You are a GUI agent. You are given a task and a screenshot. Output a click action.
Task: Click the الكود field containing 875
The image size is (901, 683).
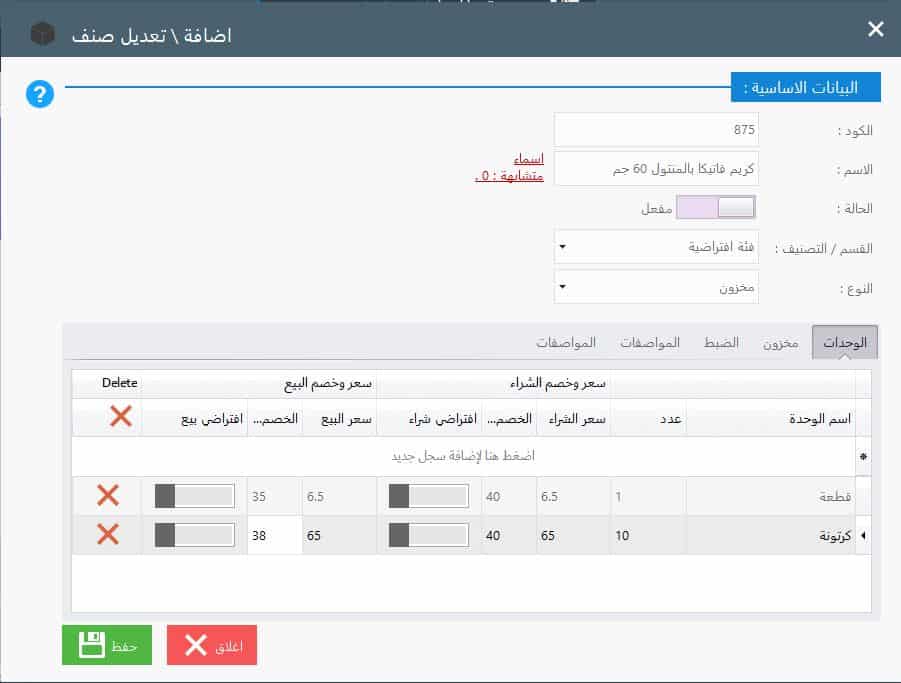(x=656, y=130)
